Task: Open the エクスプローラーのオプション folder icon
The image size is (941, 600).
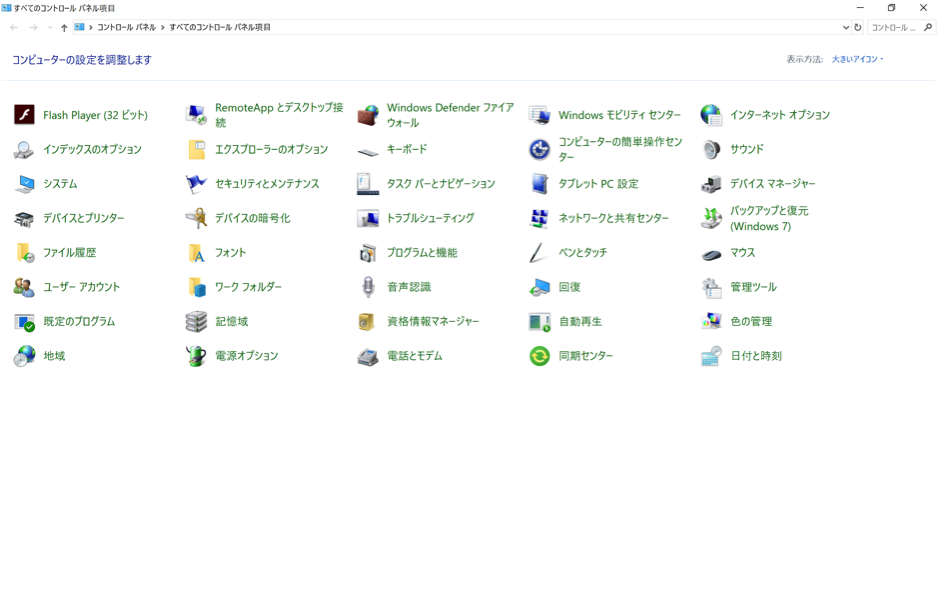Action: click(196, 149)
